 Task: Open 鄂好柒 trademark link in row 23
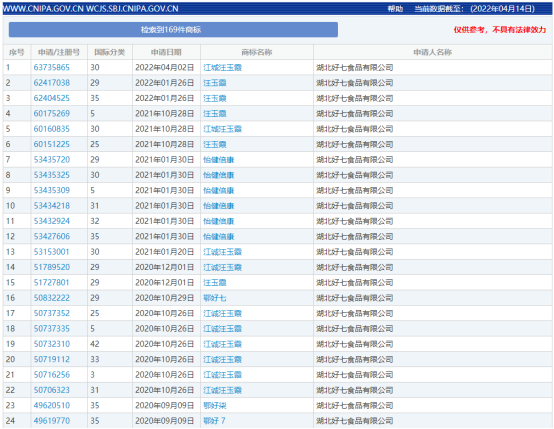point(215,405)
